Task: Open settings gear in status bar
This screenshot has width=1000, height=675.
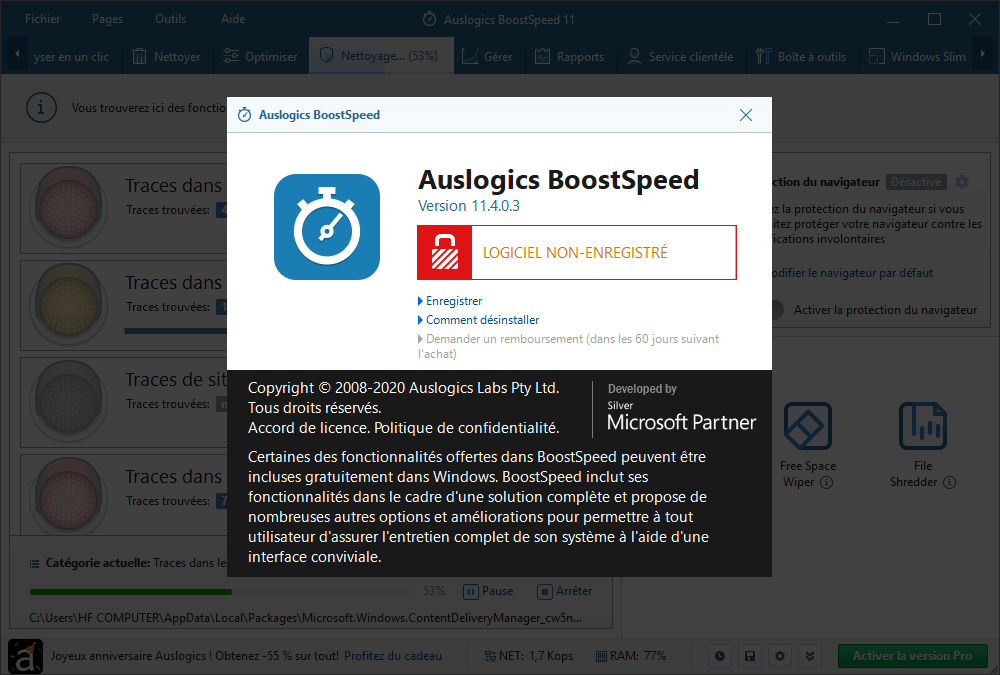Action: click(x=779, y=656)
